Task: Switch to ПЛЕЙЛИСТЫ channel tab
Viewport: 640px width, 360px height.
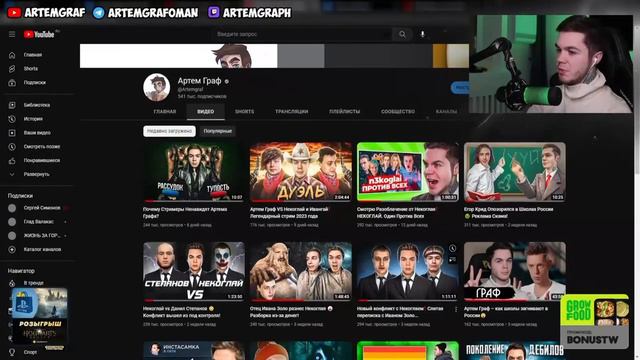Action: click(344, 111)
